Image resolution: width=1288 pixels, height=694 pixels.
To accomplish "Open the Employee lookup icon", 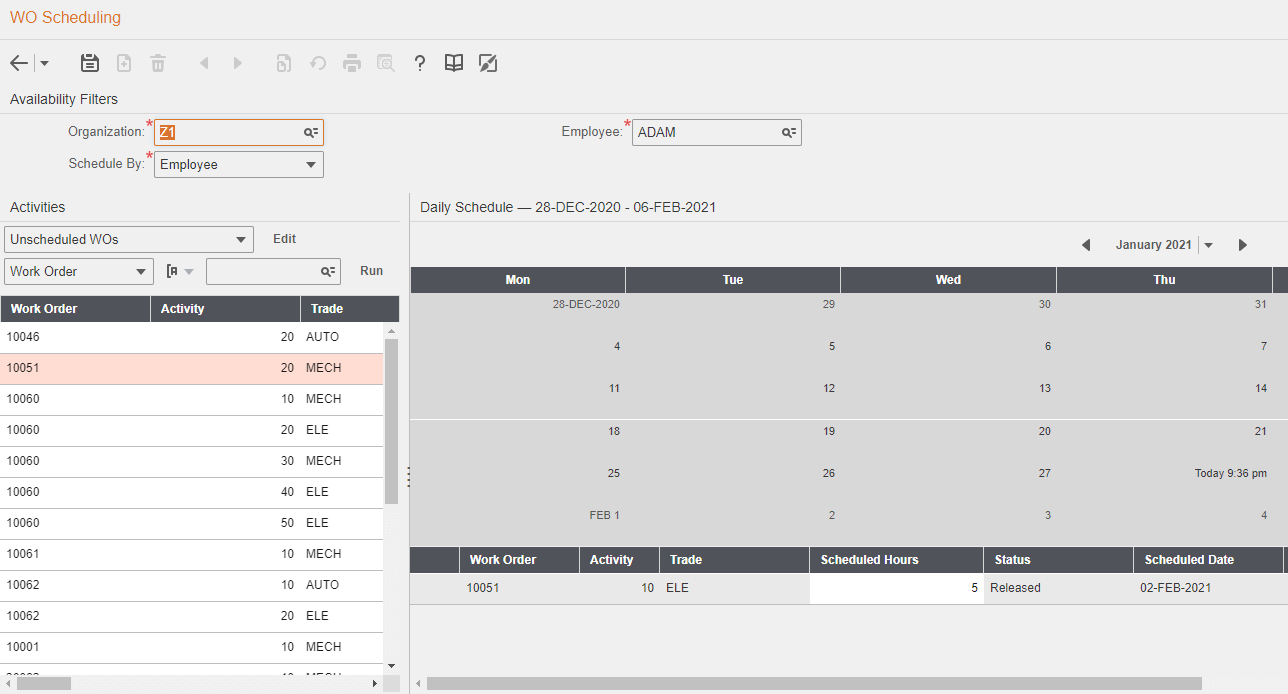I will [x=789, y=132].
